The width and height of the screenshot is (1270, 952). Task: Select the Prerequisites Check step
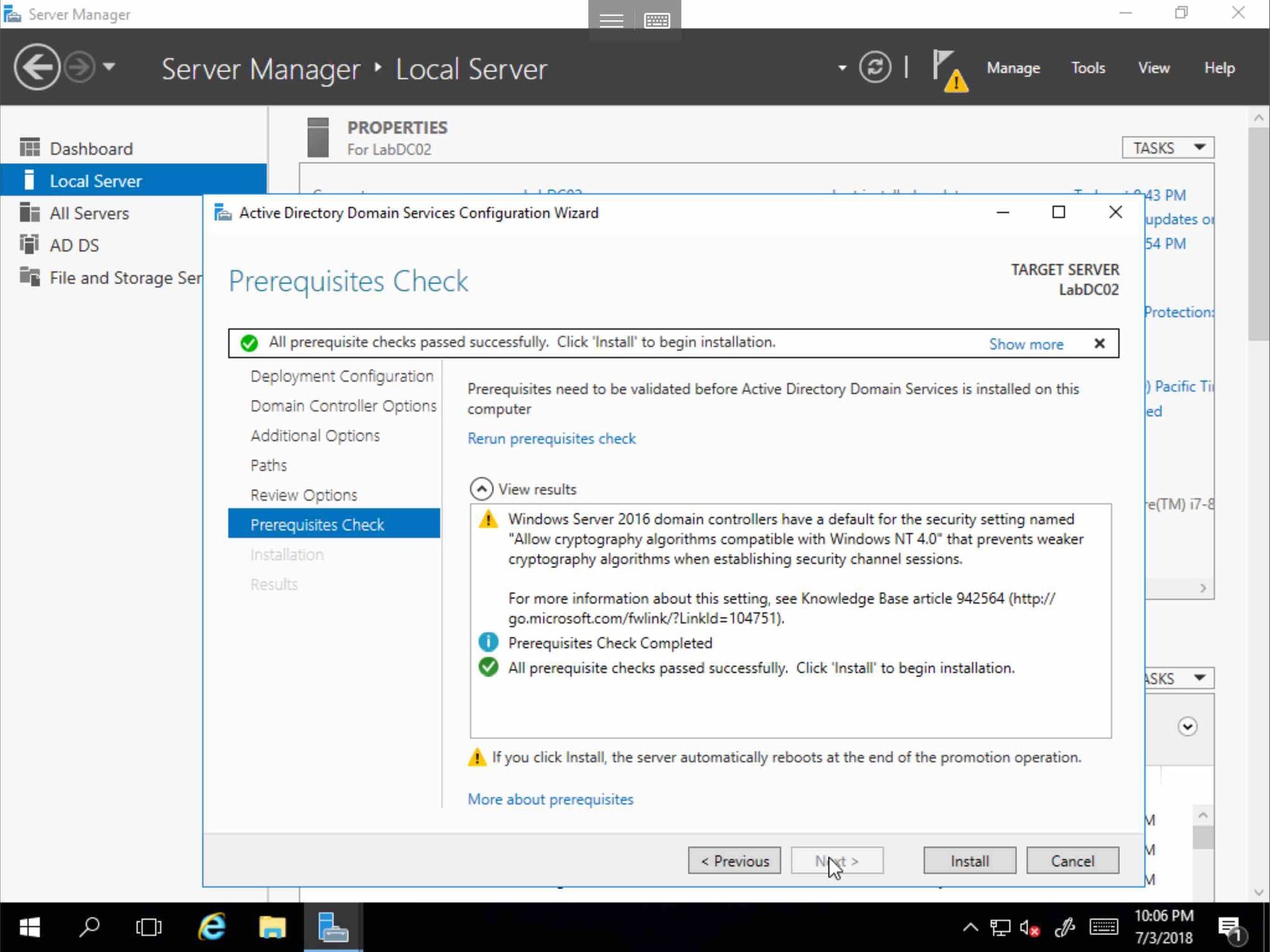(x=334, y=524)
